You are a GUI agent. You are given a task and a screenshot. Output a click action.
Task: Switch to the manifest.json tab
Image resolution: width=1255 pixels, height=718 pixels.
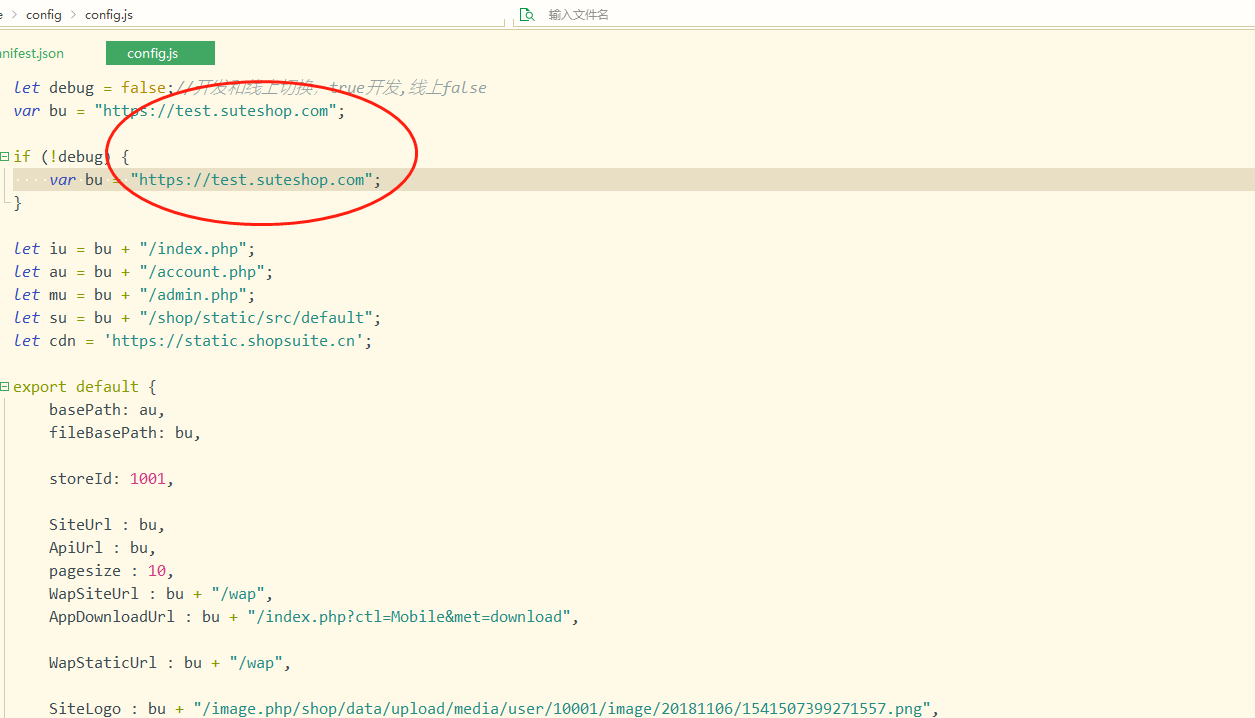pyautogui.click(x=30, y=53)
